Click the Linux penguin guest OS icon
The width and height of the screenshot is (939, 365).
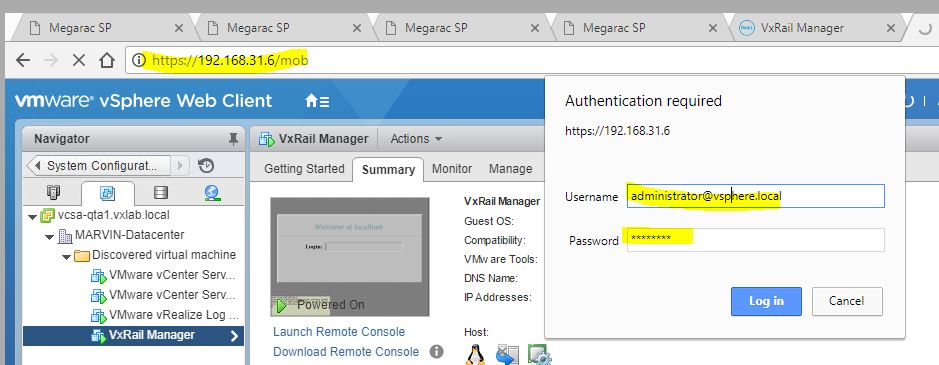coord(475,354)
